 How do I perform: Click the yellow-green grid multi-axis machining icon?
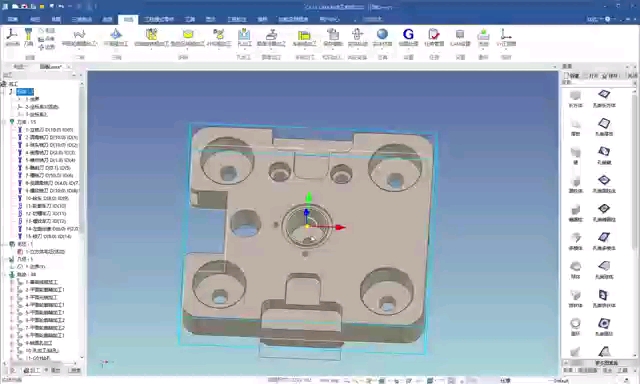[151, 34]
